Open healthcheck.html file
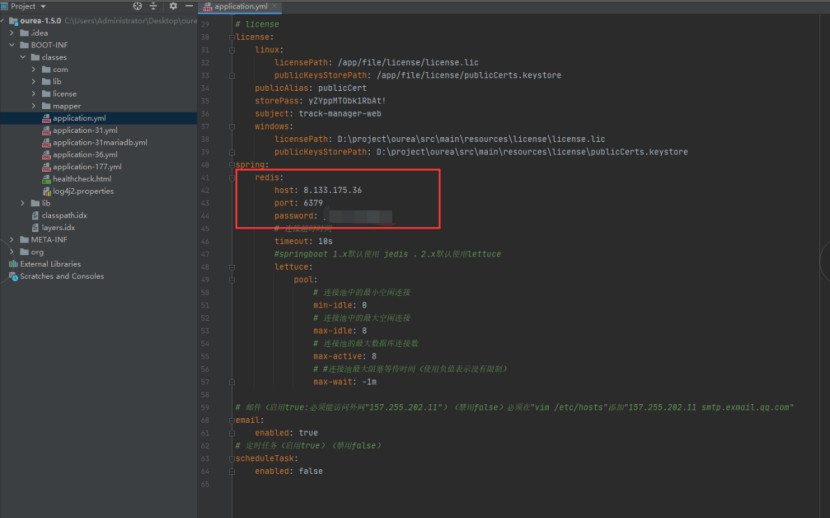 [82, 179]
